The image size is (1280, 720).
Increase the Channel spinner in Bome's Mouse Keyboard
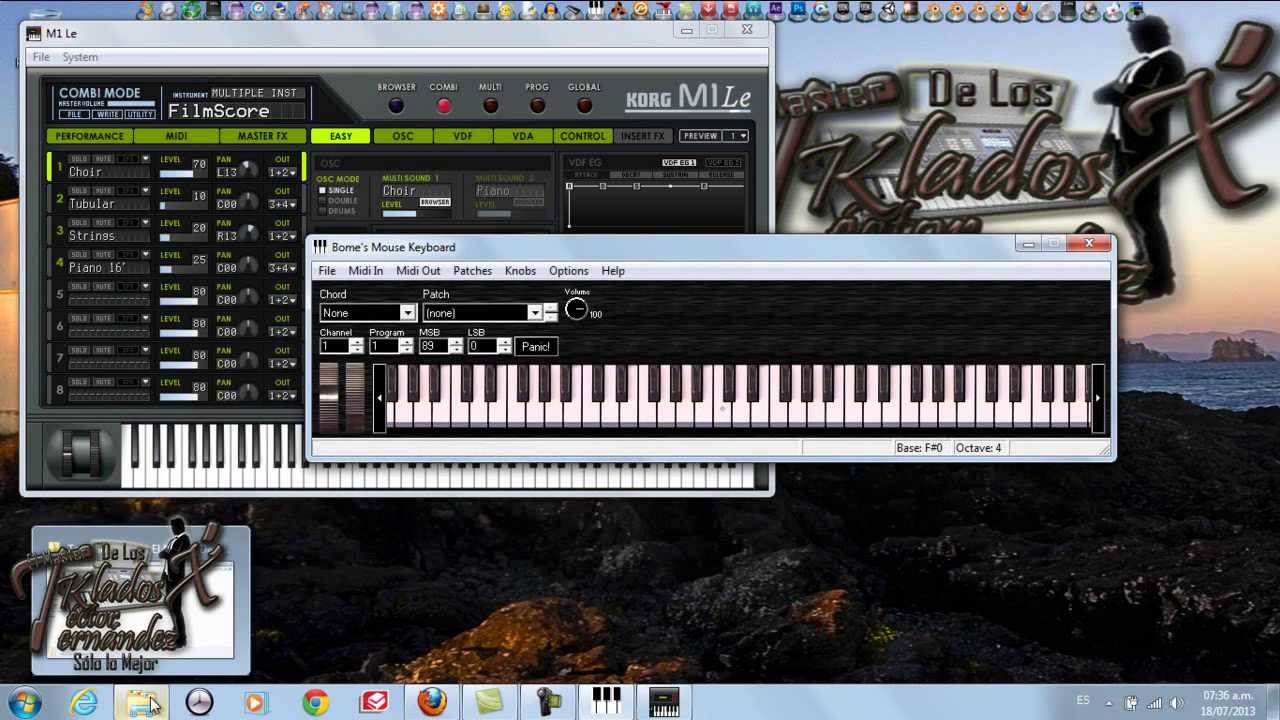(357, 342)
